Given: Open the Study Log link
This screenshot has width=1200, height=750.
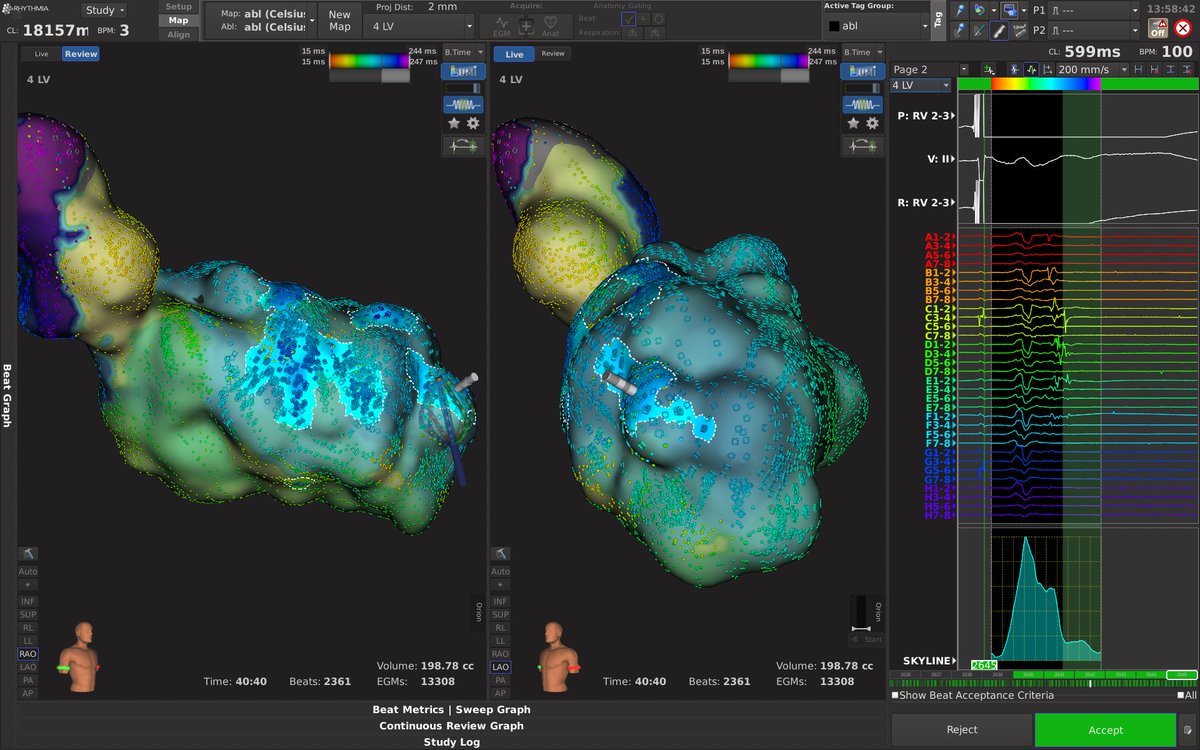Looking at the screenshot, I should coord(451,742).
